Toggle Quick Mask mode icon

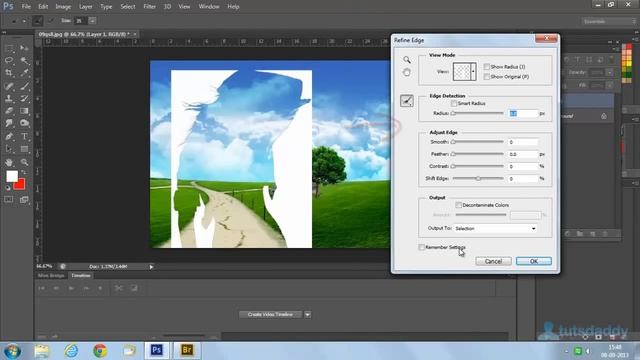click(x=9, y=200)
